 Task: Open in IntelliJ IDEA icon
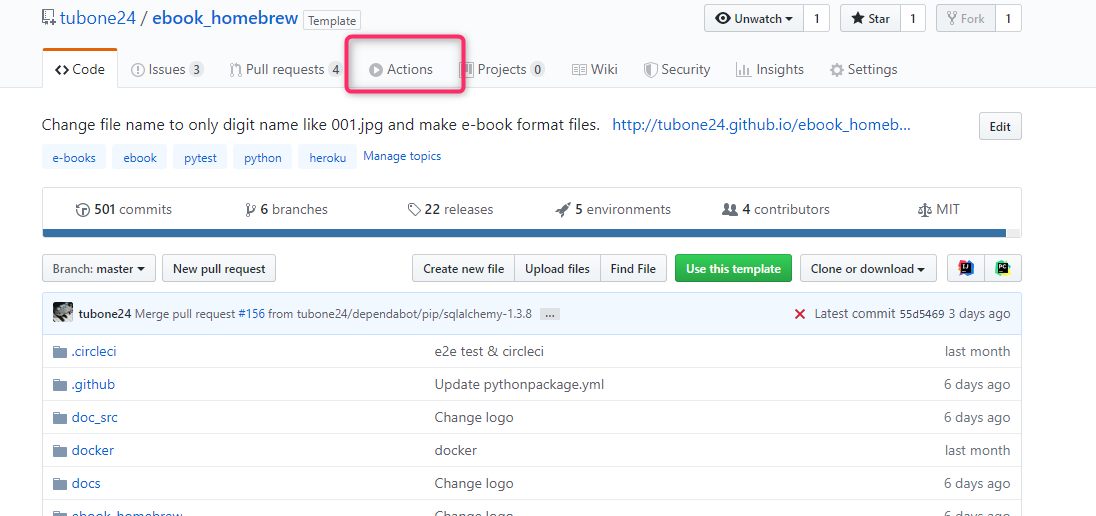966,268
